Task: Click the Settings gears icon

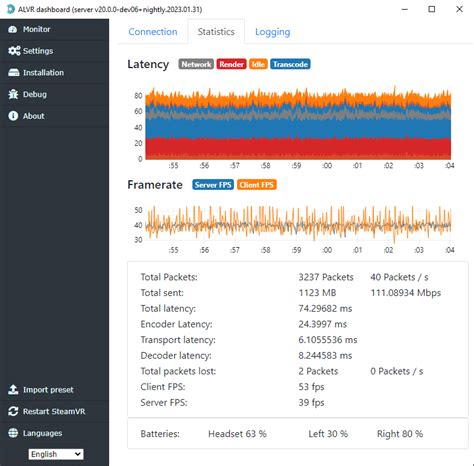Action: point(14,51)
